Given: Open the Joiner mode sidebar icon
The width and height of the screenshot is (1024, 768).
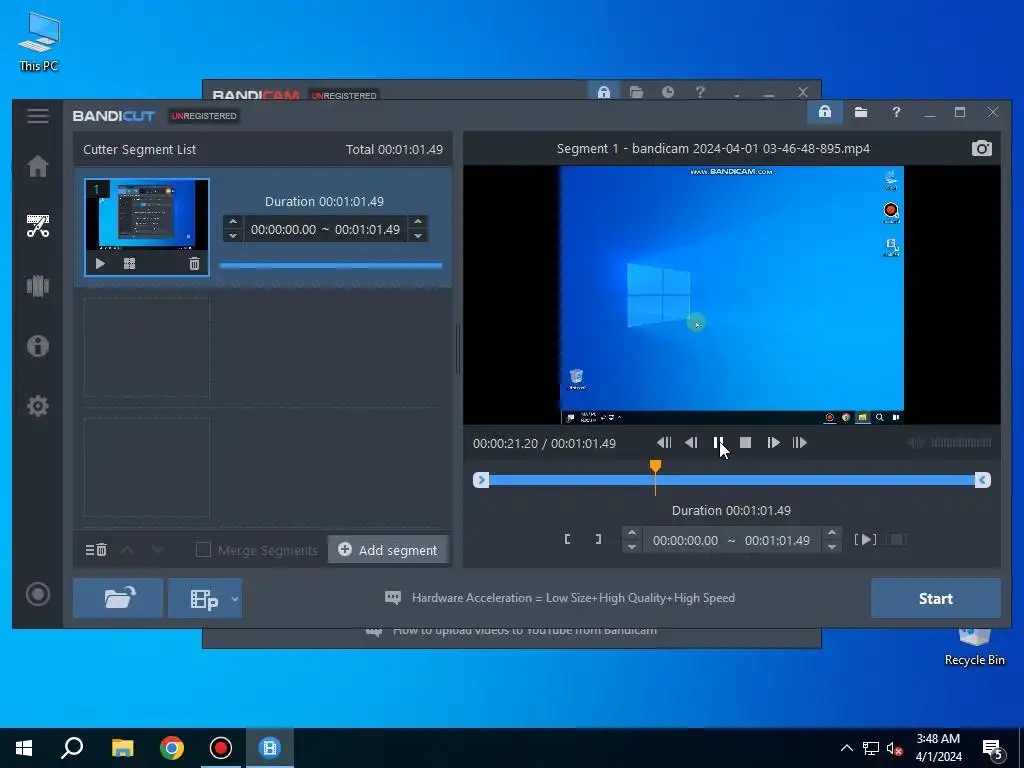Looking at the screenshot, I should 38,286.
